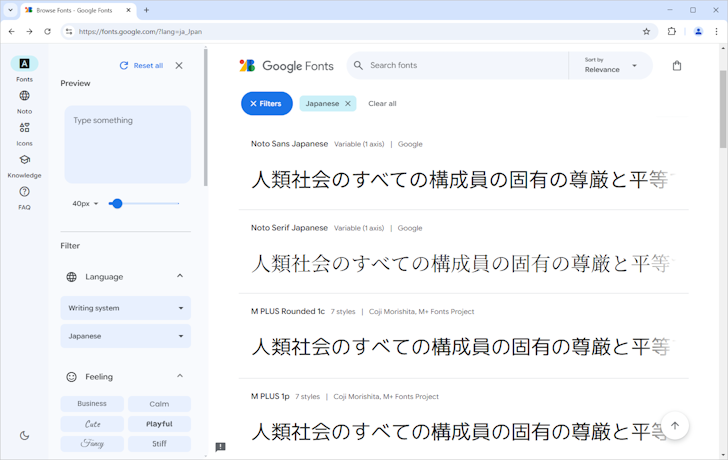Click the send feedback icon

point(221,447)
